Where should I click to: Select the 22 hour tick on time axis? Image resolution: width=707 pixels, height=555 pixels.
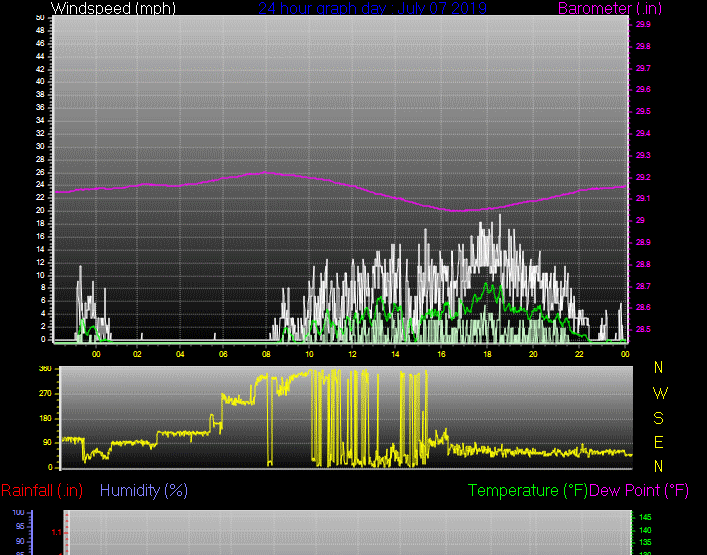(580, 354)
